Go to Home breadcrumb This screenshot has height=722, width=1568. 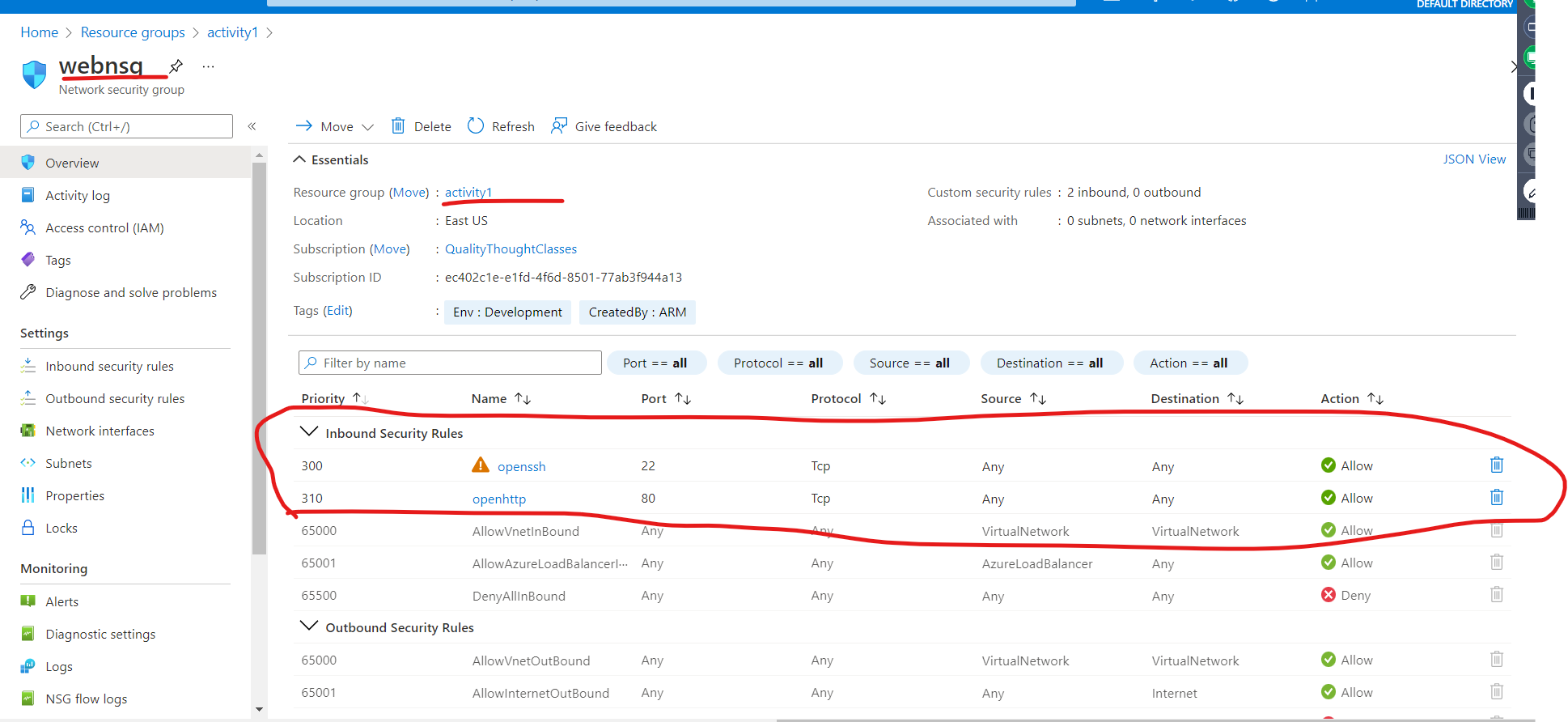pos(40,32)
